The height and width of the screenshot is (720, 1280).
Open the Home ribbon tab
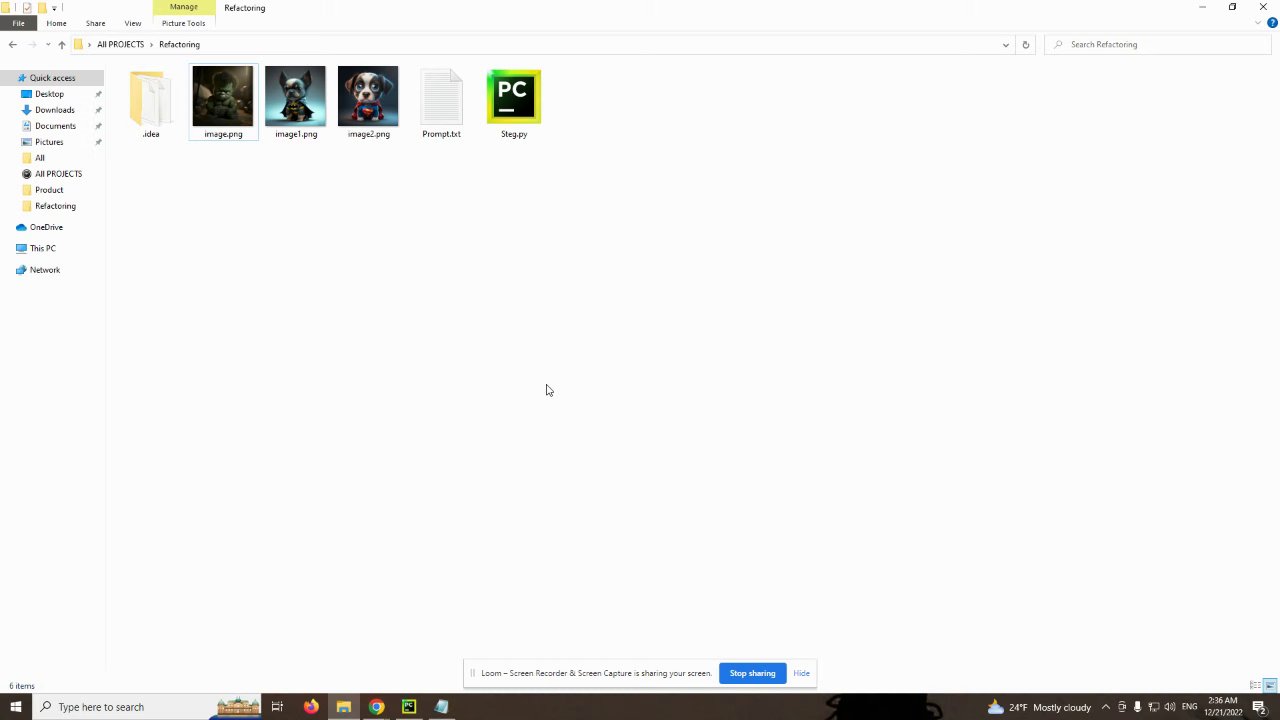(x=56, y=23)
